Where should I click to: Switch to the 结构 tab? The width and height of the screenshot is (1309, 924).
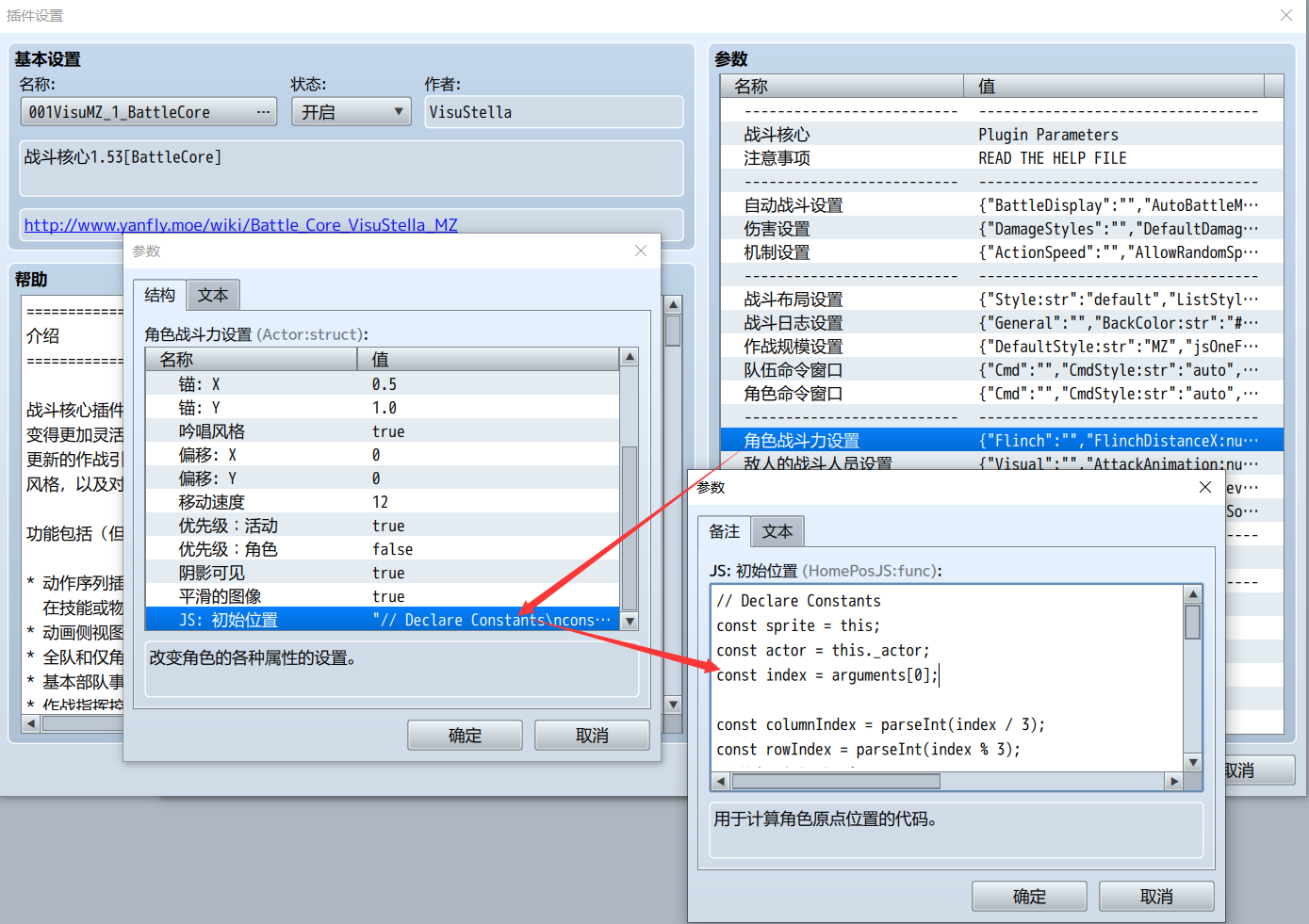pyautogui.click(x=159, y=295)
